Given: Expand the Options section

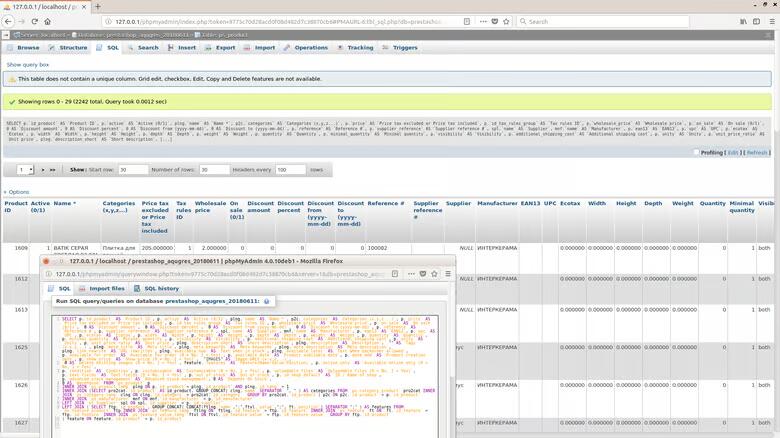Looking at the screenshot, I should tap(17, 192).
